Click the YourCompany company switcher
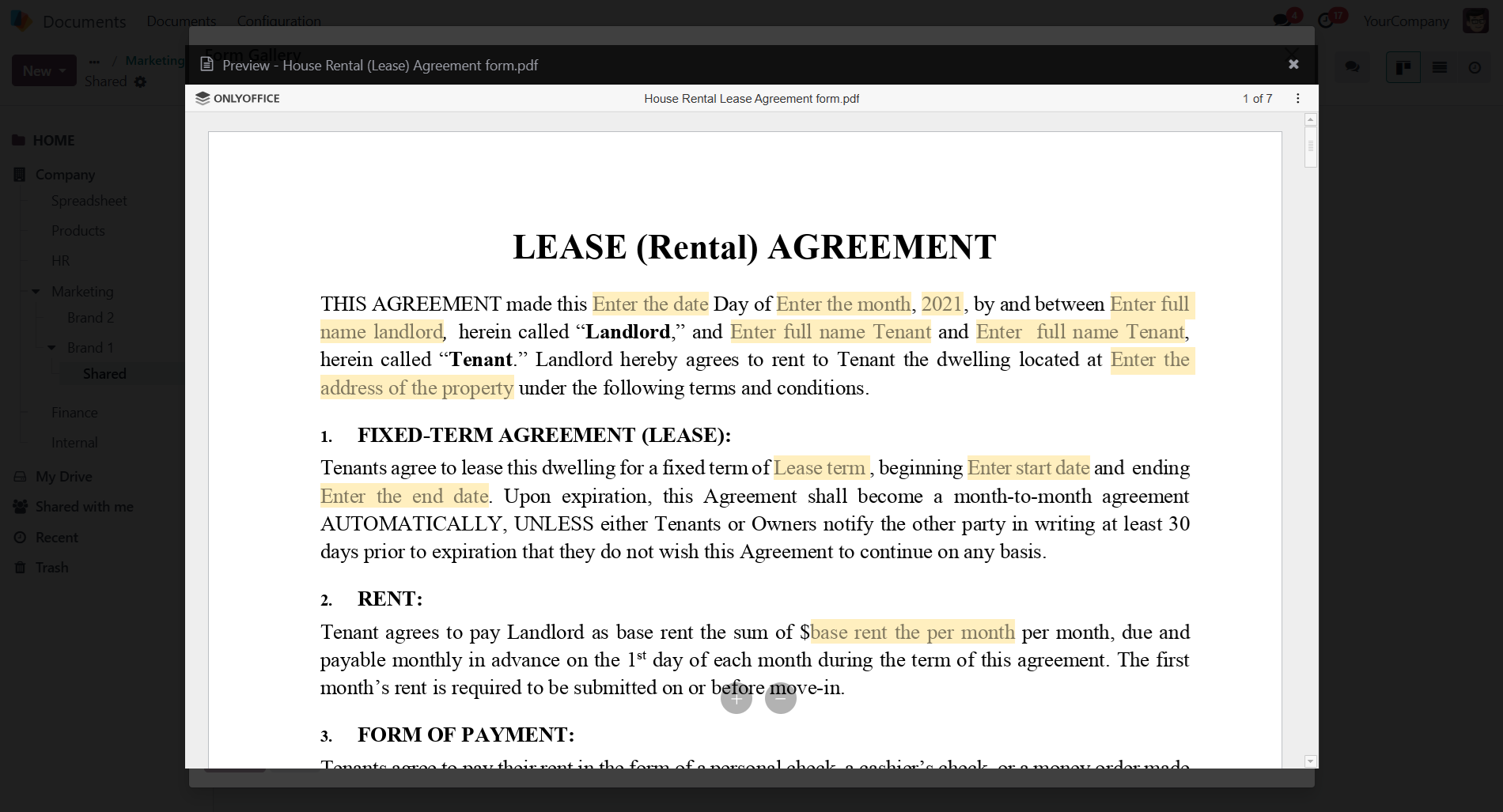Image resolution: width=1503 pixels, height=812 pixels. pyautogui.click(x=1405, y=21)
